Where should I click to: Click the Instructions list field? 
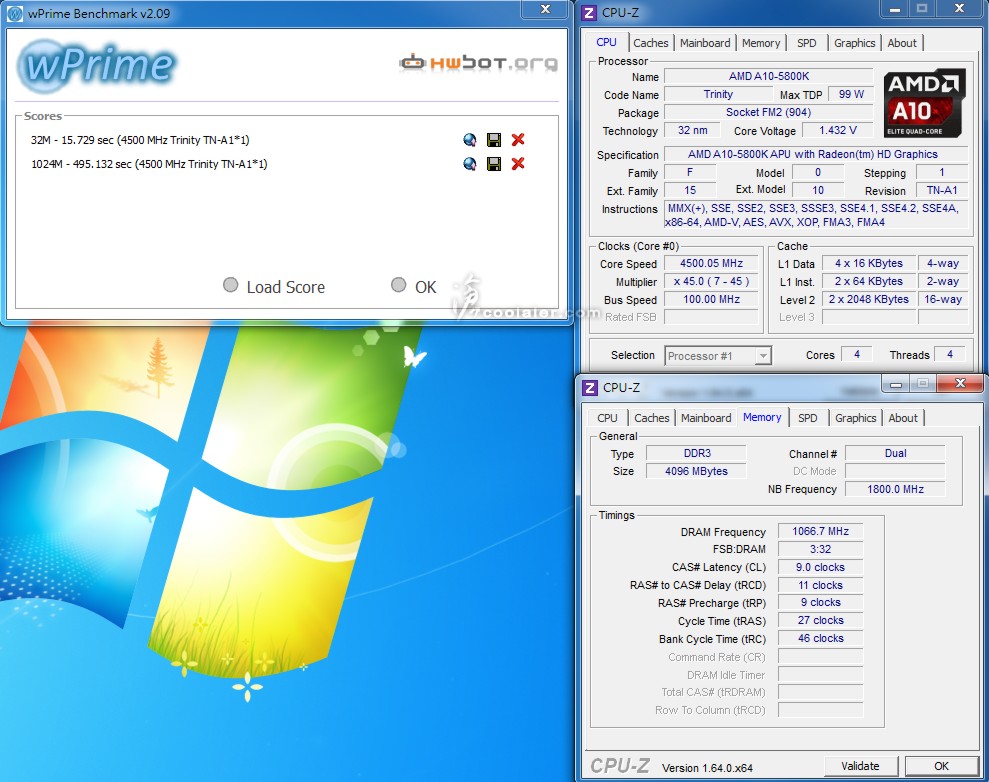pyautogui.click(x=816, y=215)
